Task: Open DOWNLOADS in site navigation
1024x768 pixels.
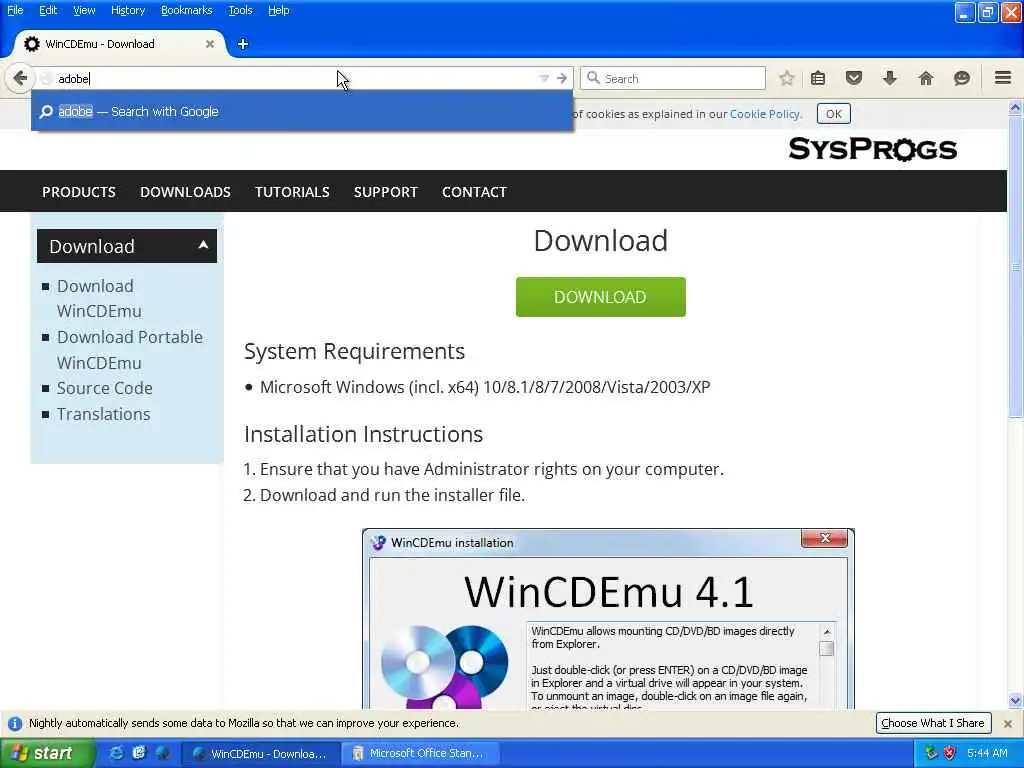Action: [x=185, y=192]
